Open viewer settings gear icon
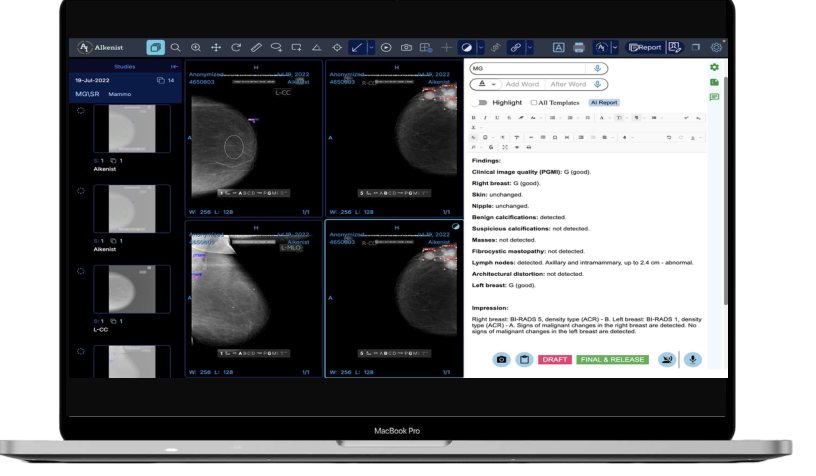 (717, 47)
